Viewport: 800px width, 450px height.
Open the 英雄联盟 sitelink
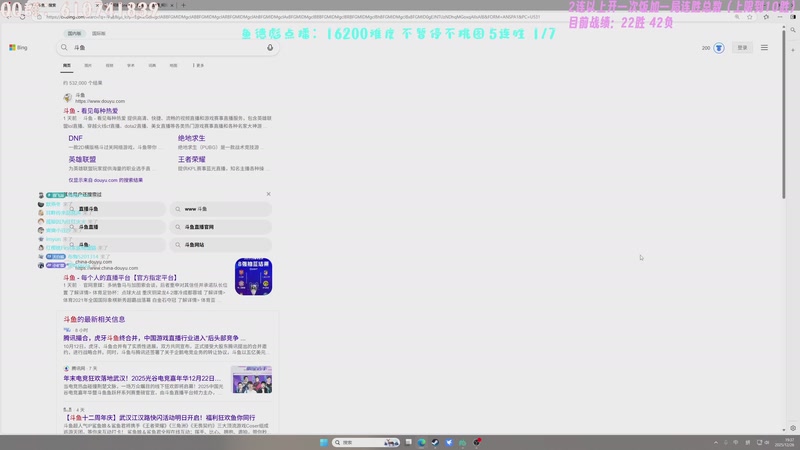pos(82,159)
